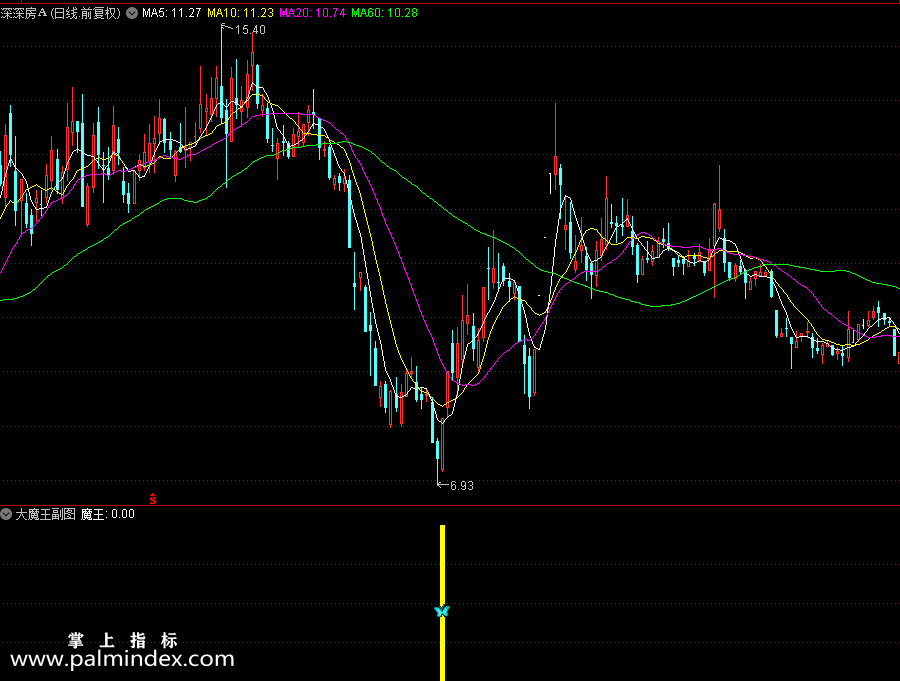Click the 大魔王副图 indicator name
Image resolution: width=900 pixels, height=681 pixels.
(45, 514)
